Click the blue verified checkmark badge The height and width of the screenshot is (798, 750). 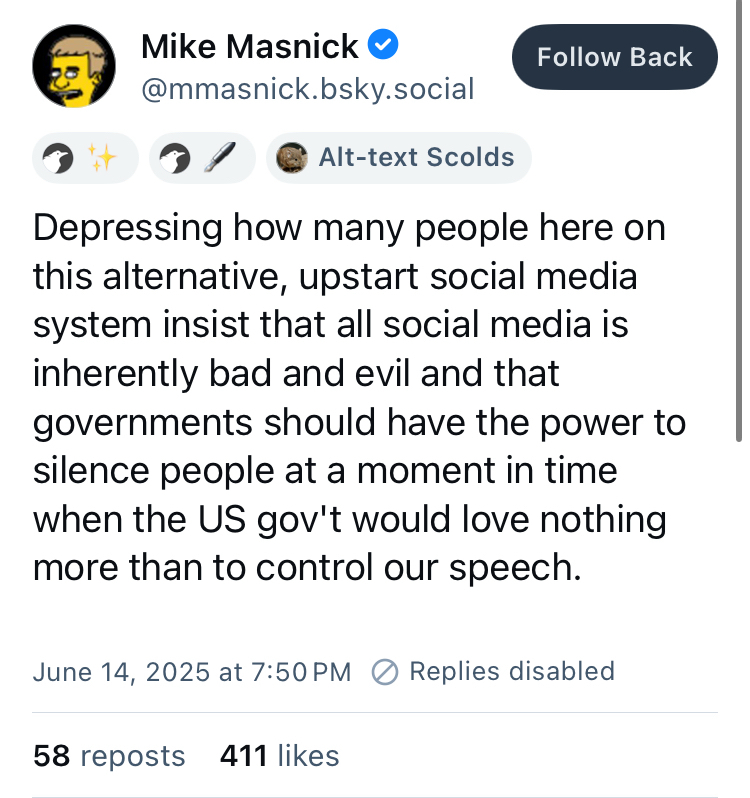383,46
